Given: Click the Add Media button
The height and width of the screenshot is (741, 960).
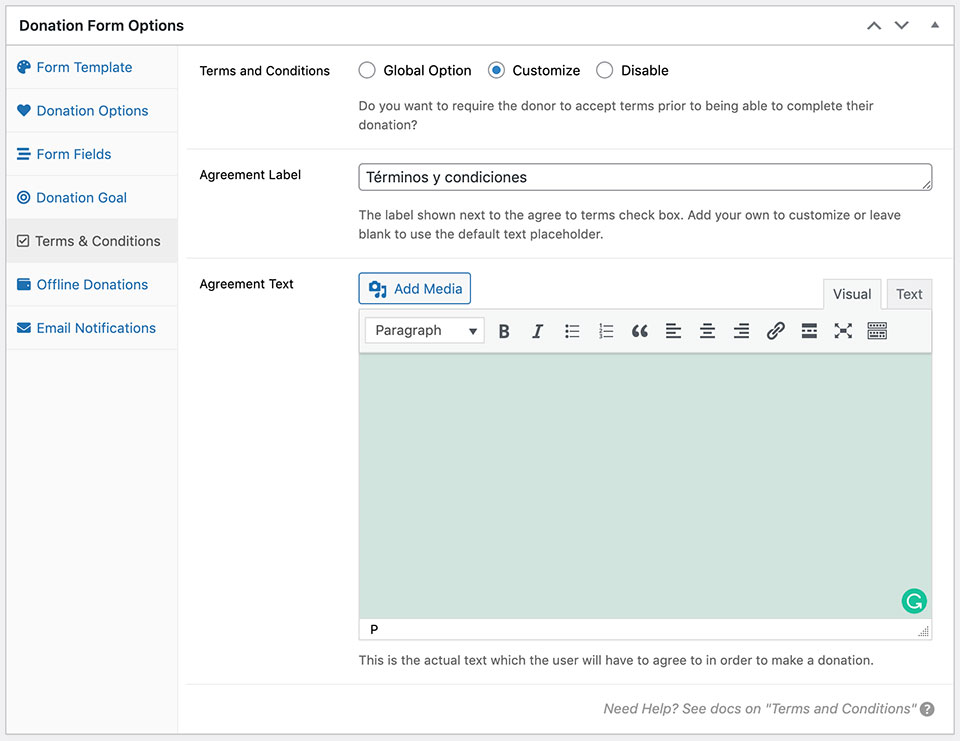Looking at the screenshot, I should point(414,288).
